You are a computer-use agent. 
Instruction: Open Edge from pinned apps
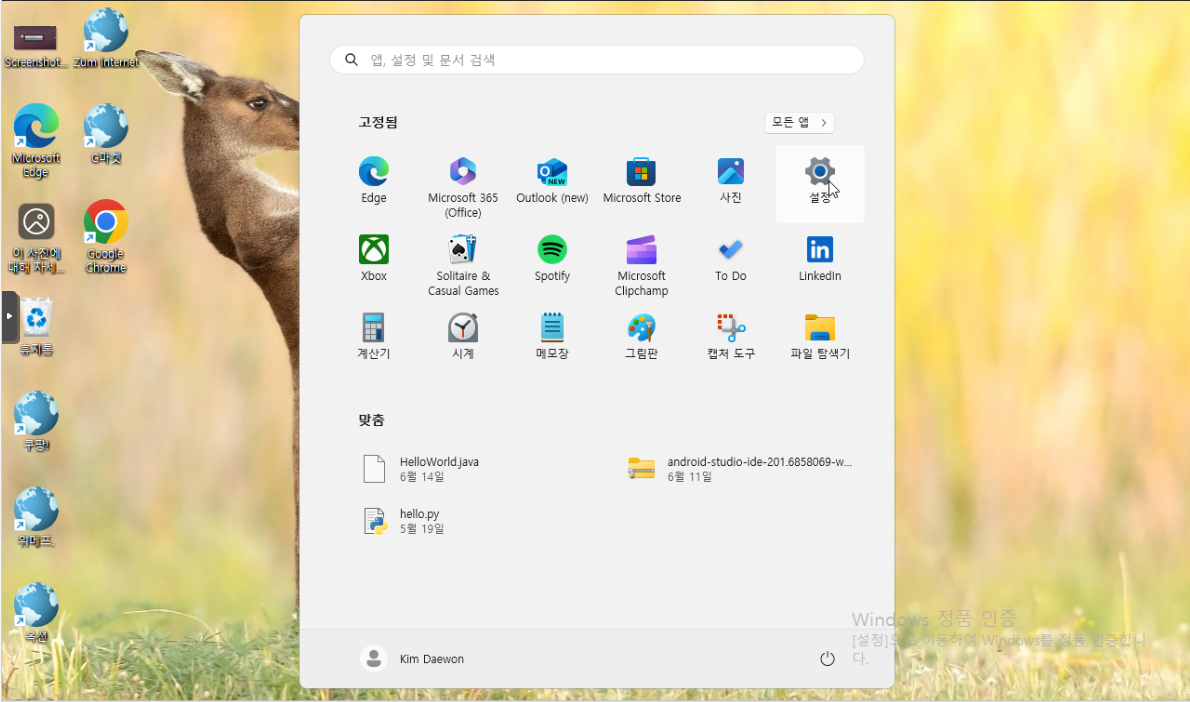pyautogui.click(x=373, y=181)
